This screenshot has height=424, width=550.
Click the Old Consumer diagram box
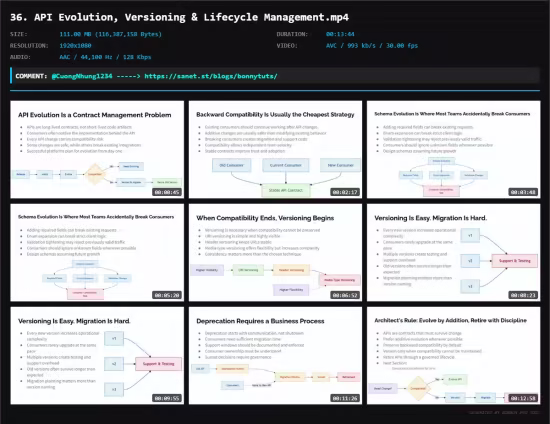coord(232,165)
